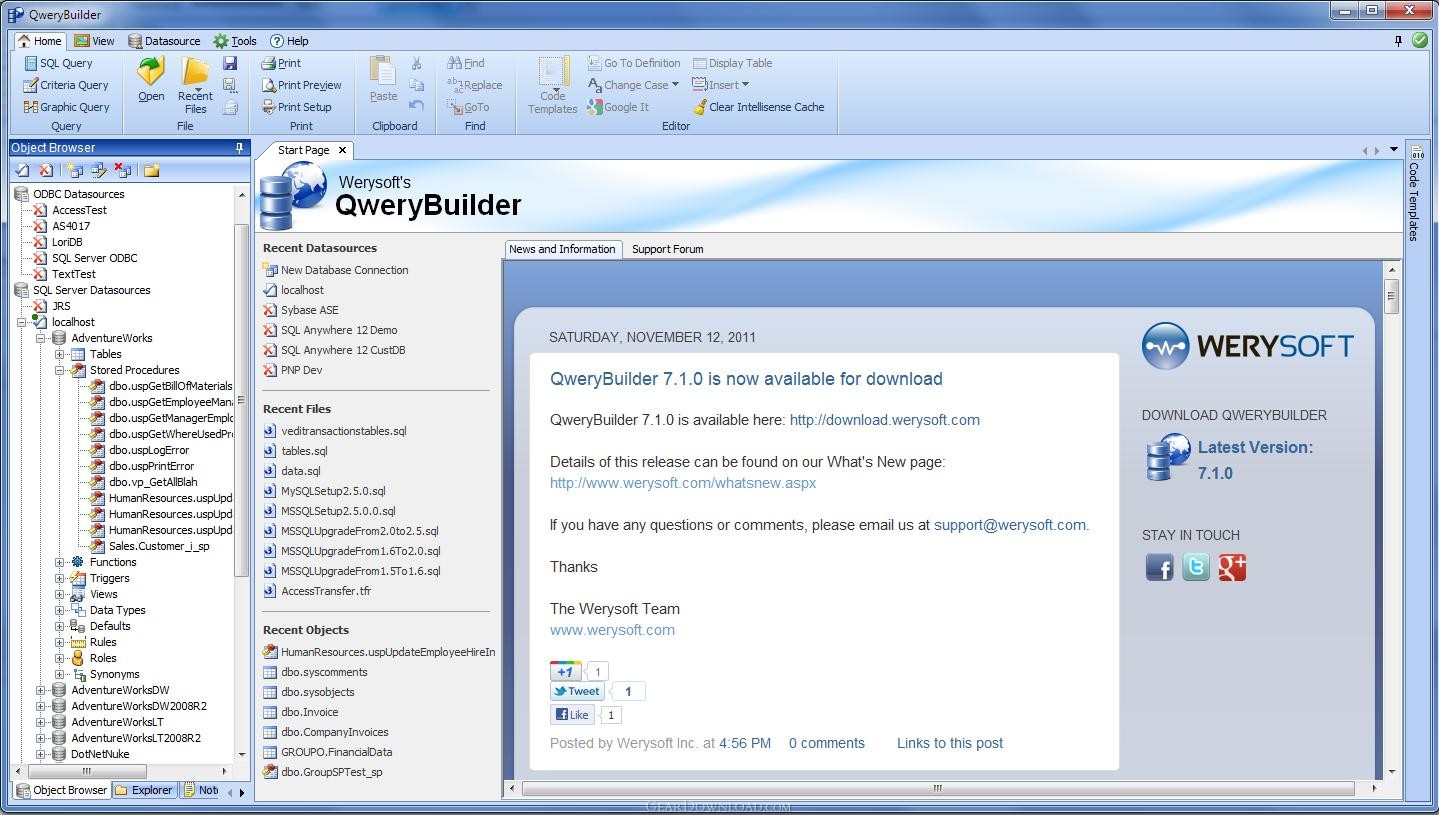
Task: Collapse the AdventureWorks database node
Action: point(40,338)
